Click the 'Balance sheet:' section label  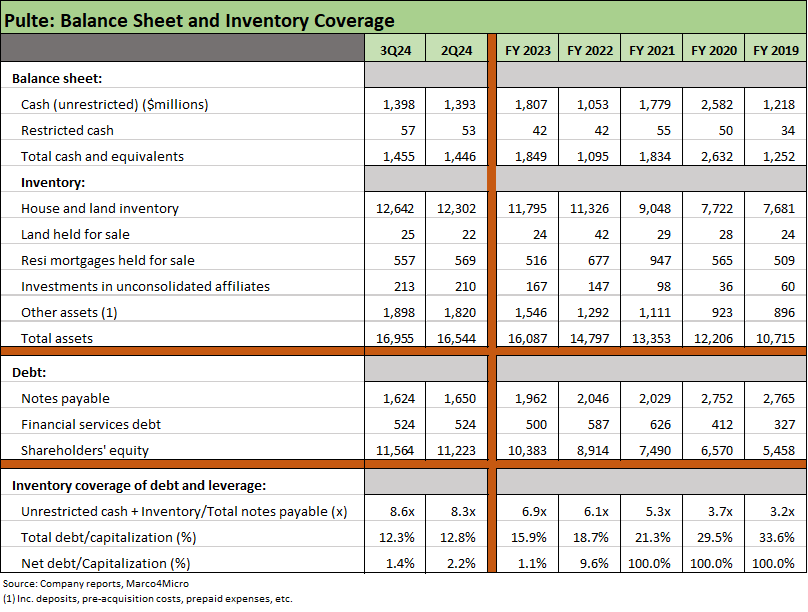(57, 78)
